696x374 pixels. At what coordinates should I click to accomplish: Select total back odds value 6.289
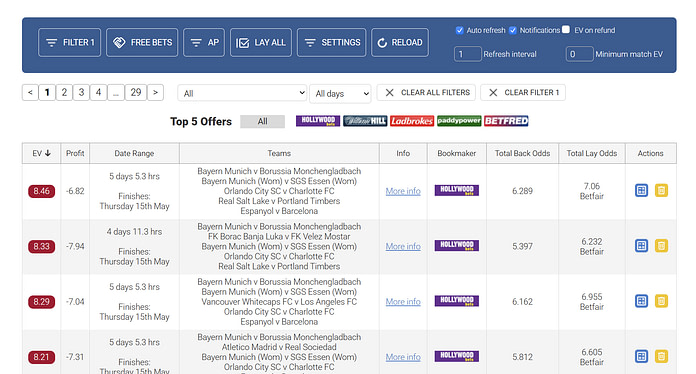coord(522,191)
